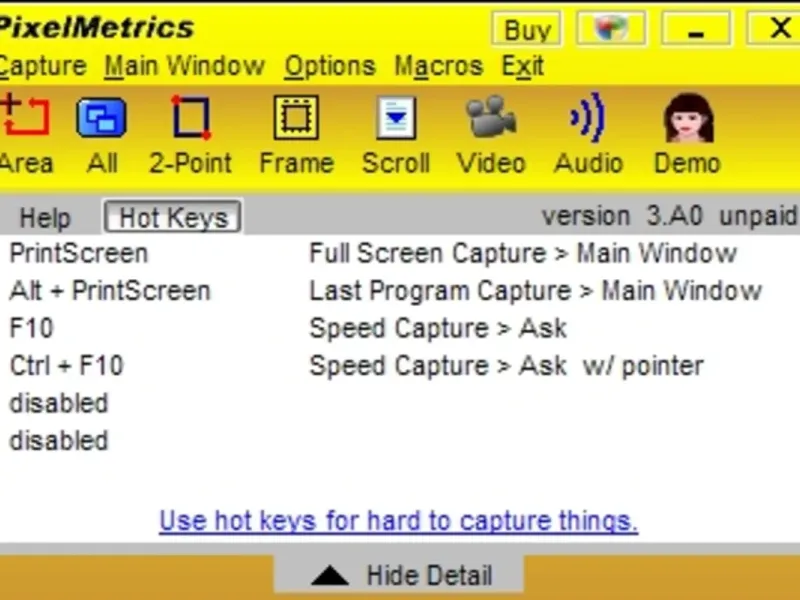Select the Ctrl + F10 hot key entry
The width and height of the screenshot is (800, 600).
click(67, 366)
